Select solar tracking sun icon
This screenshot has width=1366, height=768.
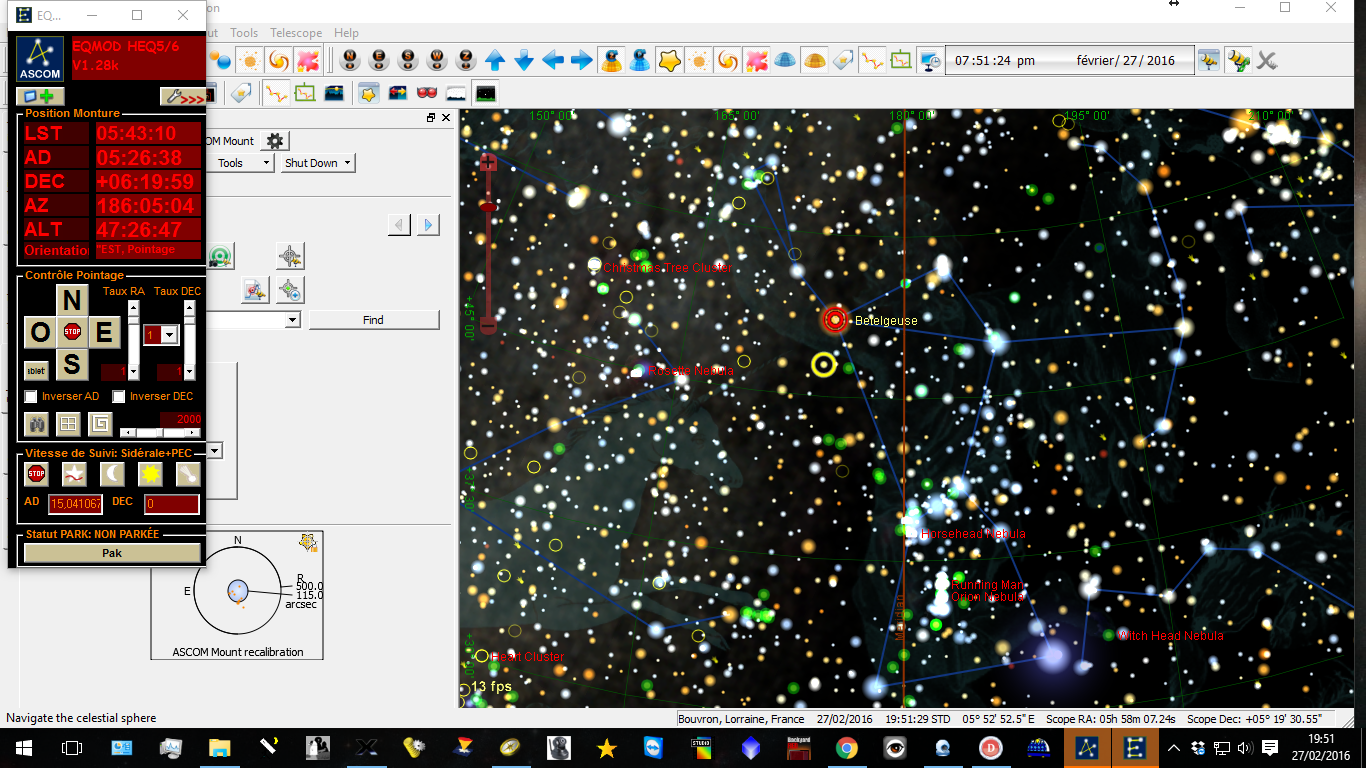pos(151,474)
